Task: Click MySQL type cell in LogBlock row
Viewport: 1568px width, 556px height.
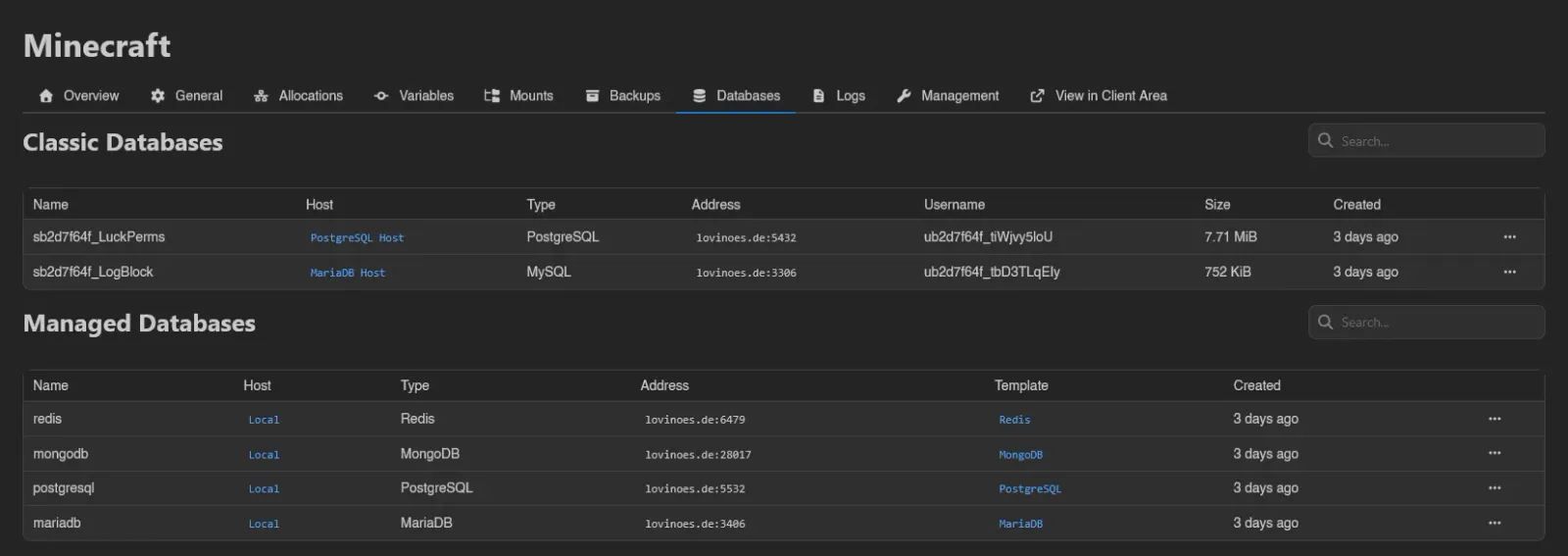Action: pyautogui.click(x=549, y=272)
